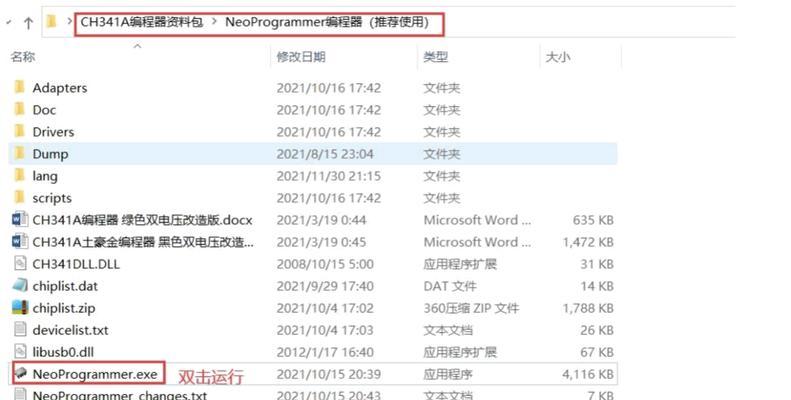Select the lang folder icon

tap(19, 175)
